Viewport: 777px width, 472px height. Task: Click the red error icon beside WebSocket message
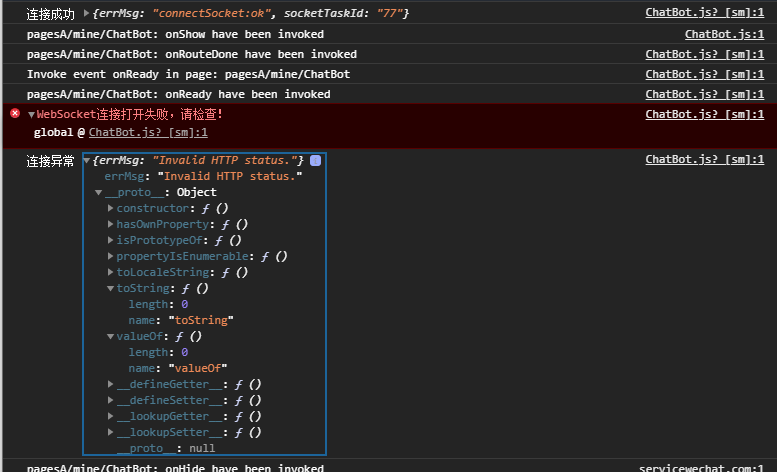15,113
